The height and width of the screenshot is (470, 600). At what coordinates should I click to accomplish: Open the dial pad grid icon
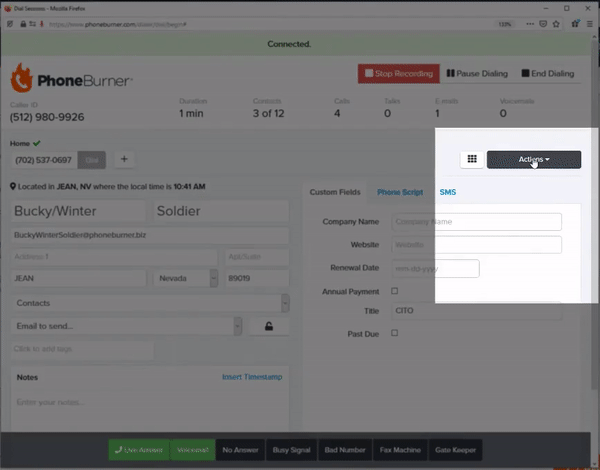(471, 160)
